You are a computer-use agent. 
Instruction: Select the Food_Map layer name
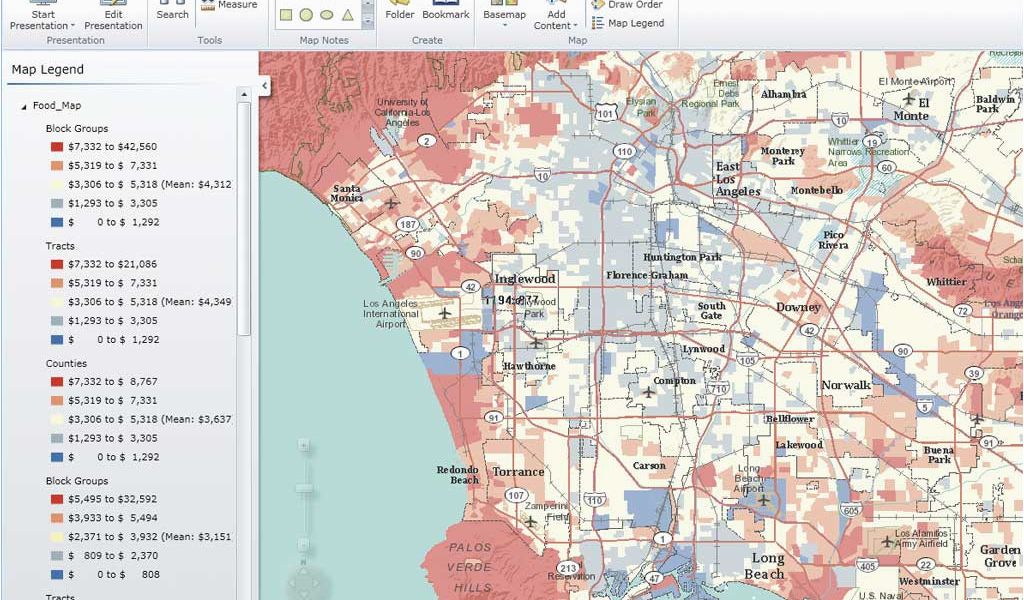(x=57, y=106)
